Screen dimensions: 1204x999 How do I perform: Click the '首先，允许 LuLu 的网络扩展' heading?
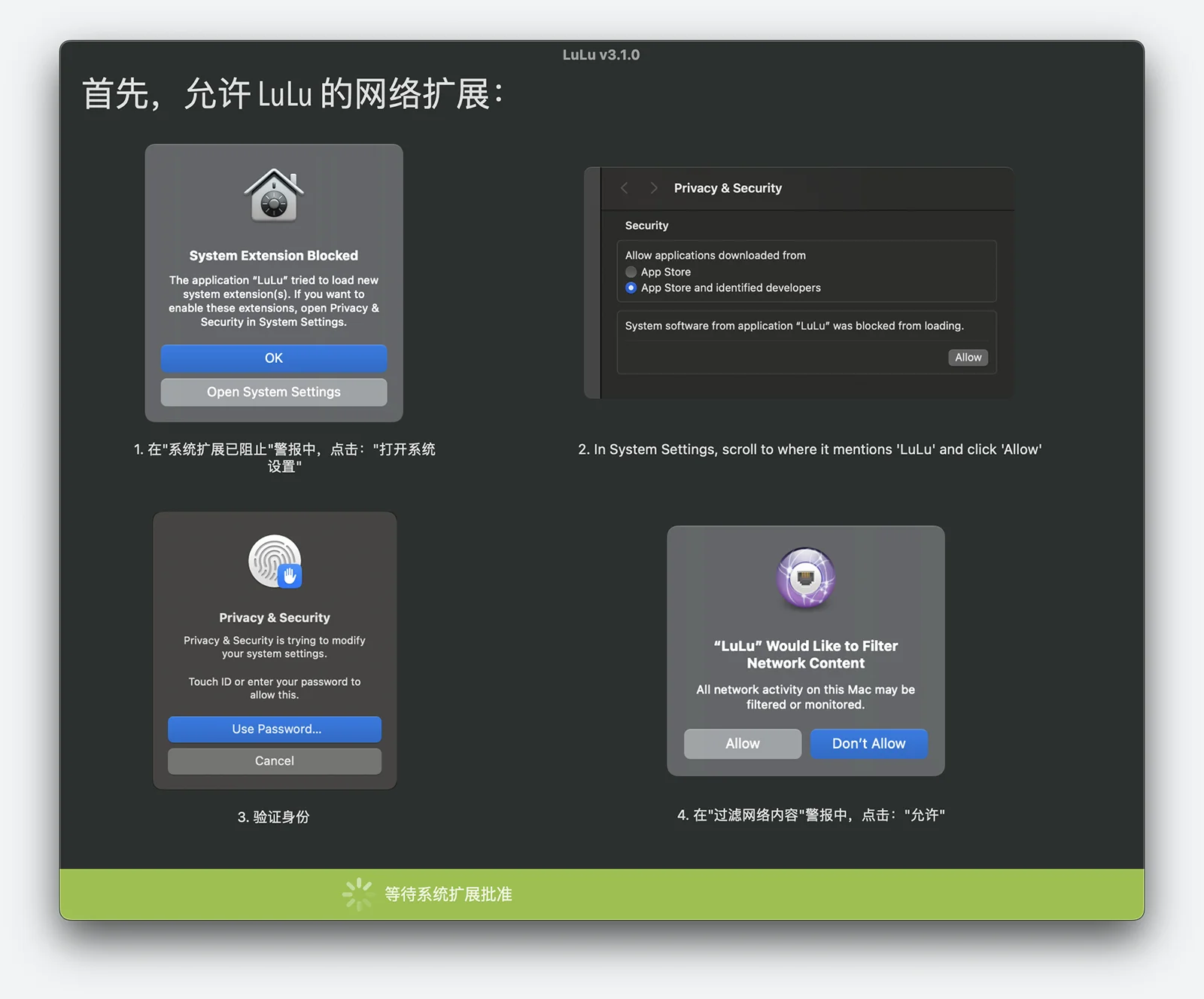(292, 94)
